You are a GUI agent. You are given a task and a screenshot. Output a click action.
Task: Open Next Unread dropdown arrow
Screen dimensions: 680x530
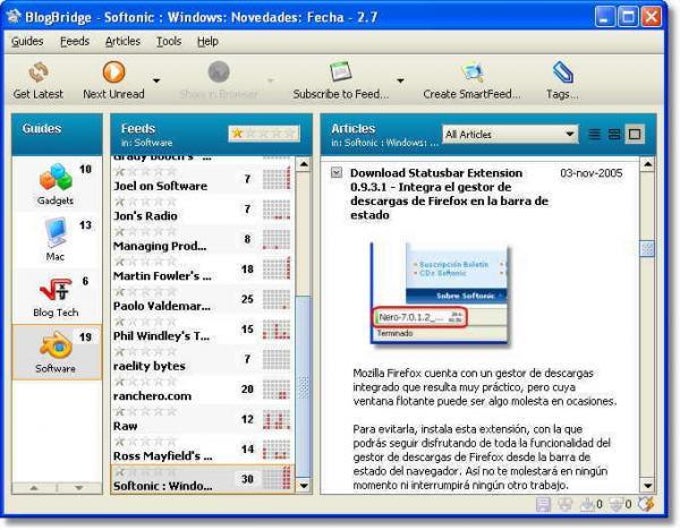pos(157,81)
